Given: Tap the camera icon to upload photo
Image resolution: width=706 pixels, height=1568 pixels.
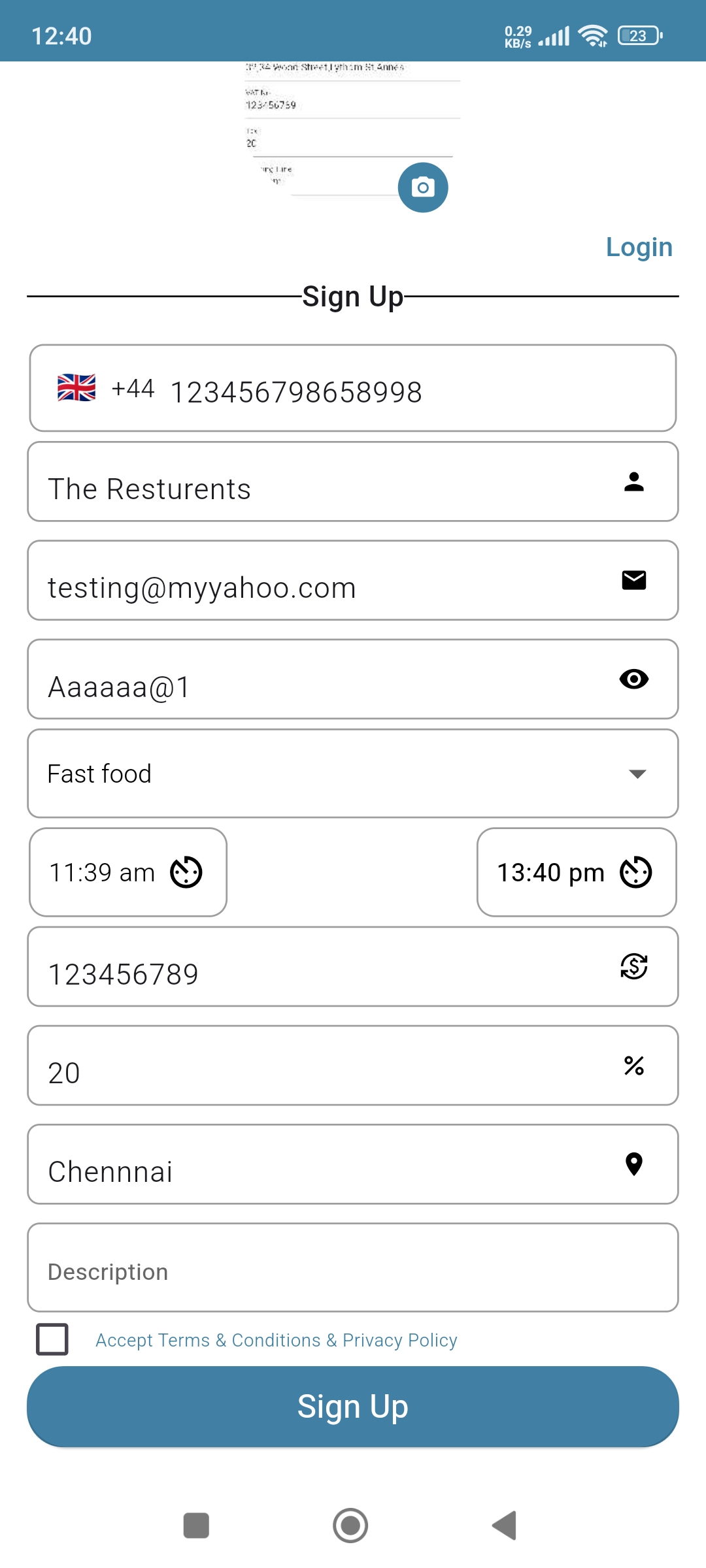Looking at the screenshot, I should [x=423, y=188].
